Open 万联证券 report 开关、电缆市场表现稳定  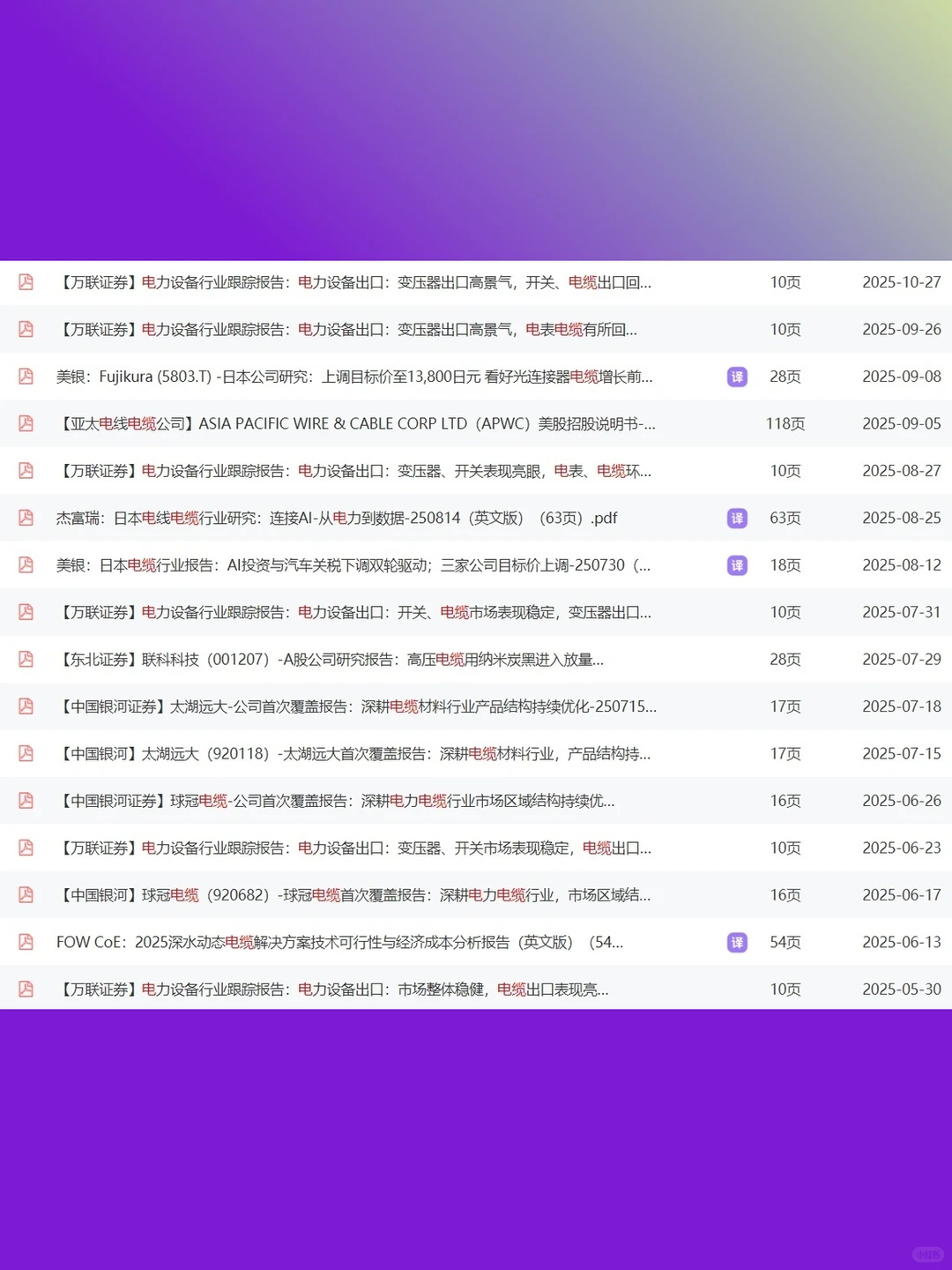pos(354,612)
